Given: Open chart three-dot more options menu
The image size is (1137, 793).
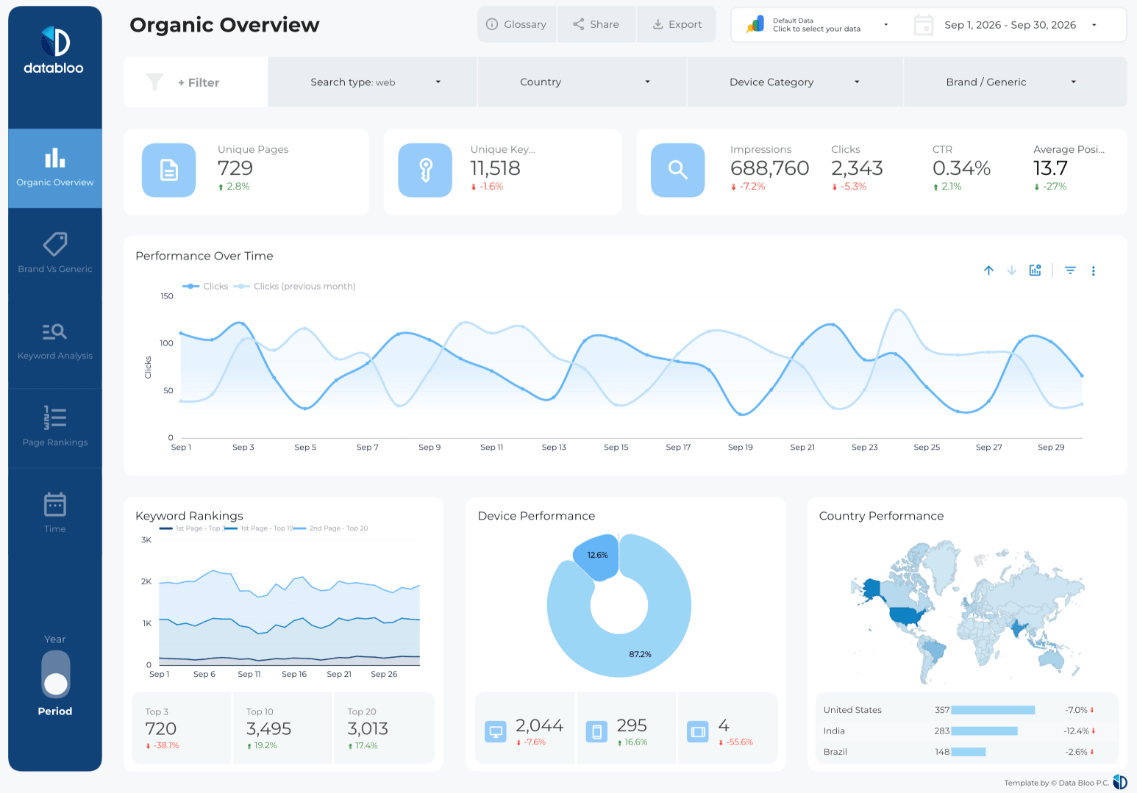Looking at the screenshot, I should (1093, 270).
